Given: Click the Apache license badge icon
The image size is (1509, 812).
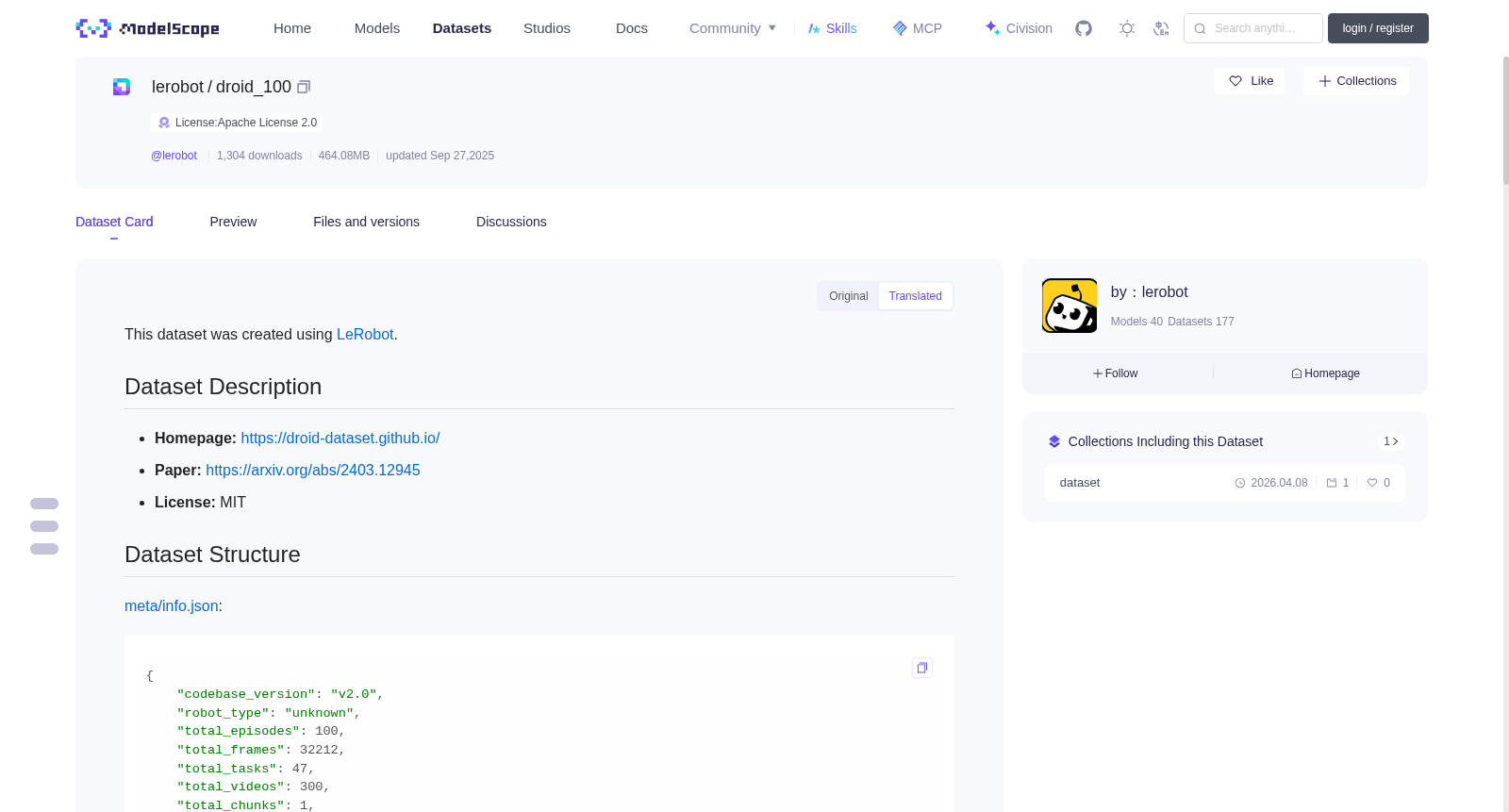Looking at the screenshot, I should [x=164, y=123].
